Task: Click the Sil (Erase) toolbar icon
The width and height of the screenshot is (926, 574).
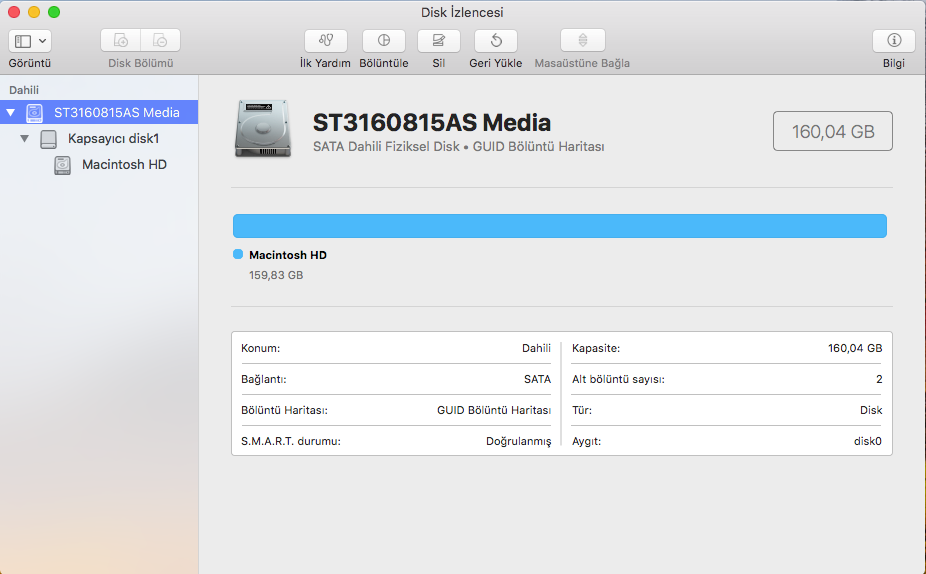Action: [438, 41]
